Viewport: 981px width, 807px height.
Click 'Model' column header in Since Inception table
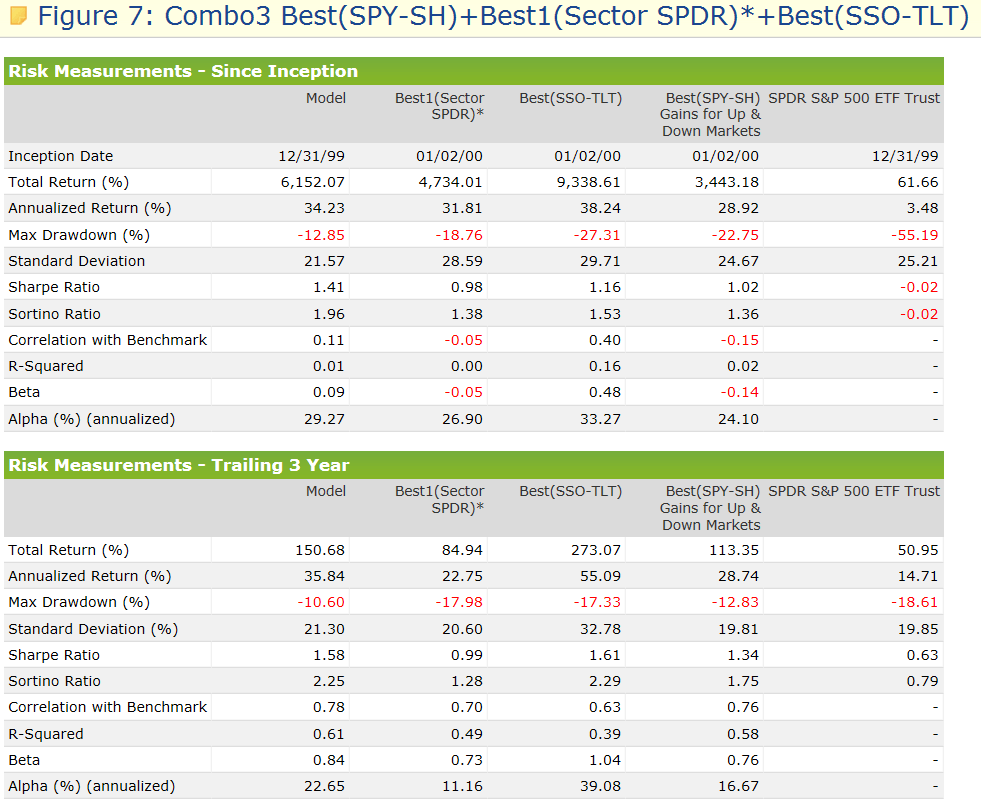point(326,98)
